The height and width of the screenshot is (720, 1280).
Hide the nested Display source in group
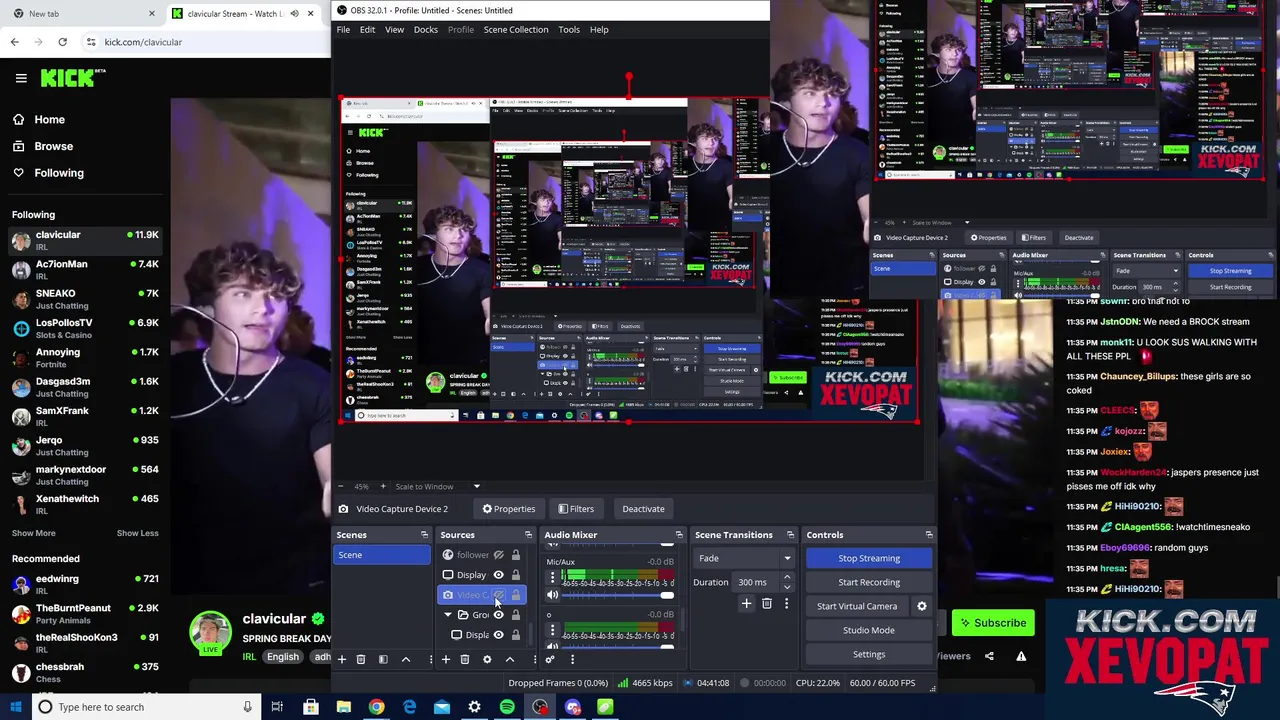(498, 635)
